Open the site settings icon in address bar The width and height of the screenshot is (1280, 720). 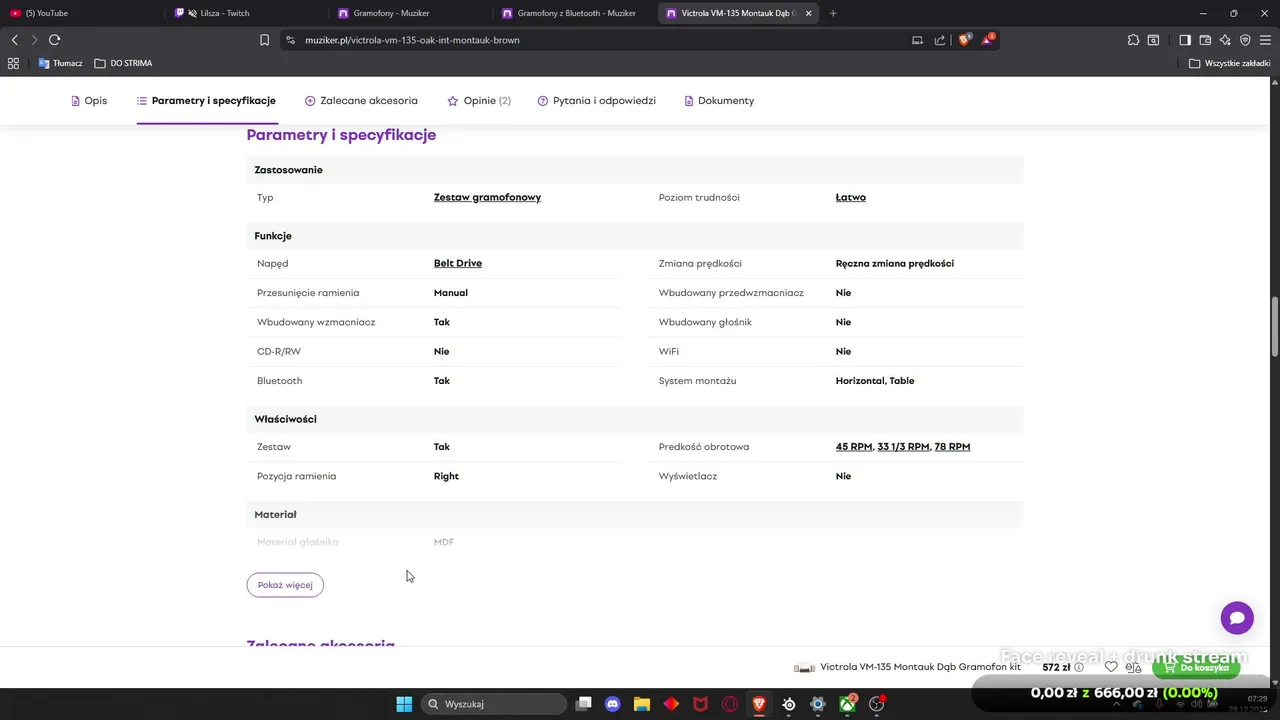(x=290, y=40)
